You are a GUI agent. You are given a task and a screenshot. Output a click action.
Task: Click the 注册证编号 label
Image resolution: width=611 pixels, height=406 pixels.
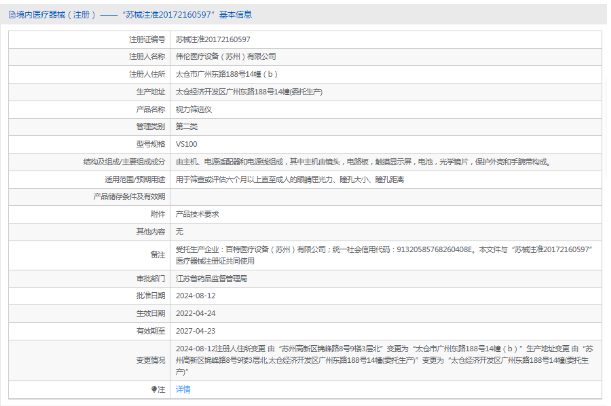click(x=147, y=39)
